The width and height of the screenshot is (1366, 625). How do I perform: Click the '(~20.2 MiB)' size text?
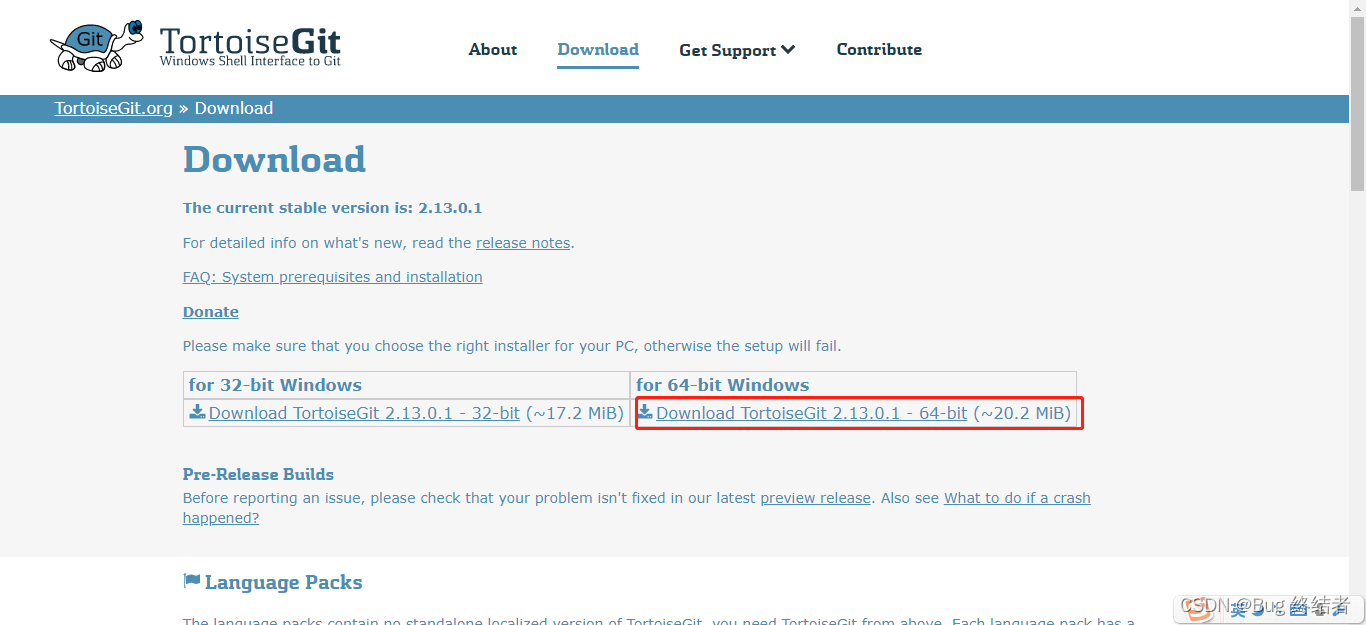[1022, 413]
